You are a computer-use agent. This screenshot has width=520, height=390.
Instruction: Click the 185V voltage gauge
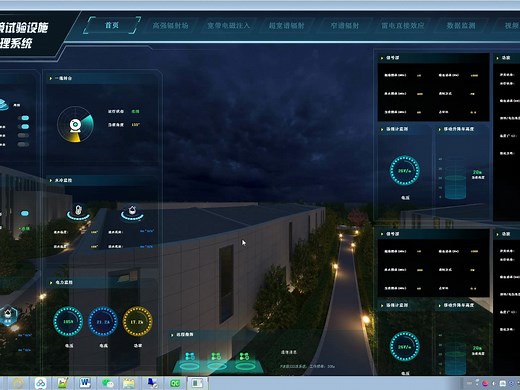click(x=68, y=321)
